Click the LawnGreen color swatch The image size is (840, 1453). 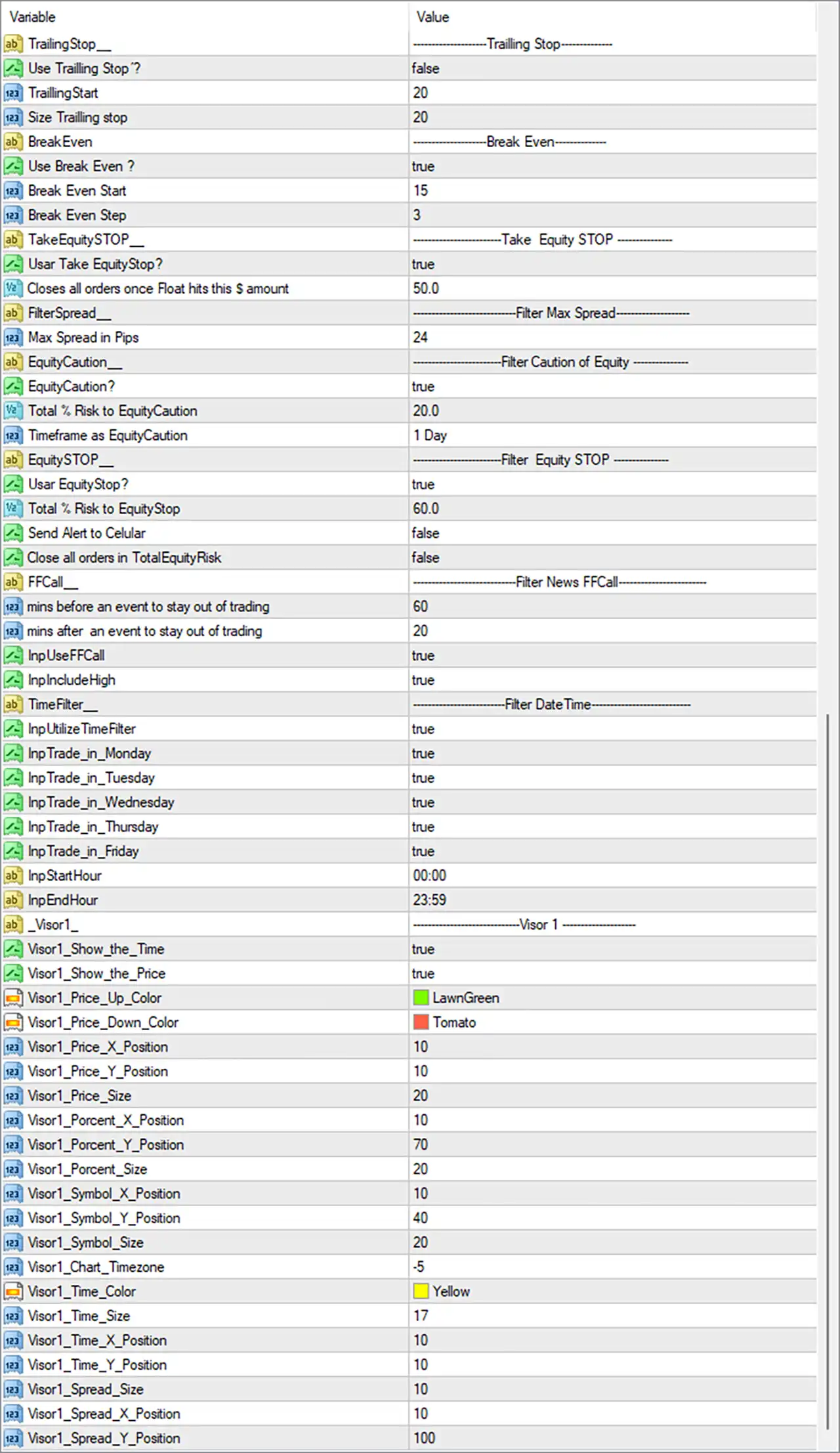click(421, 998)
